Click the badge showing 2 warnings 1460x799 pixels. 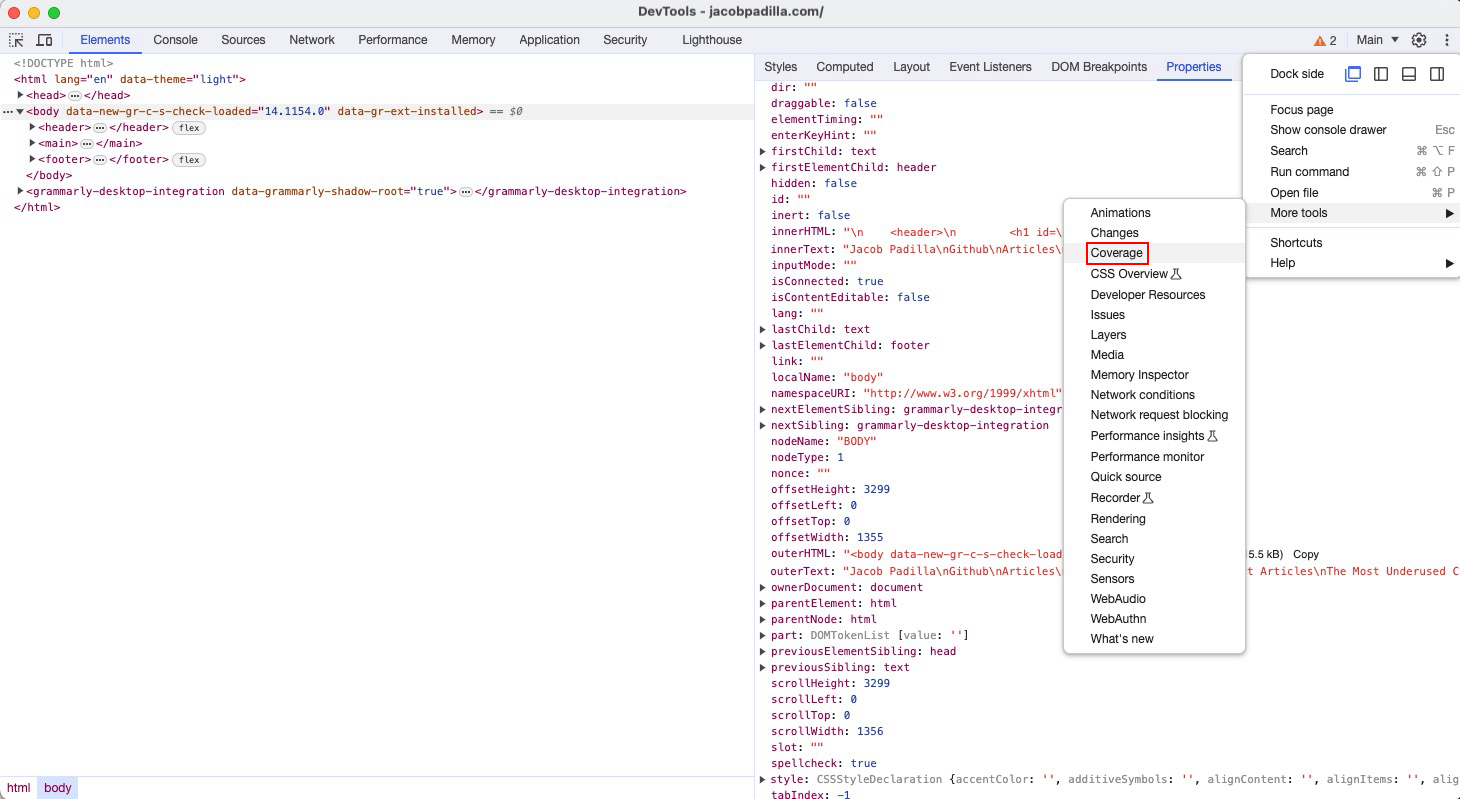[x=1323, y=39]
